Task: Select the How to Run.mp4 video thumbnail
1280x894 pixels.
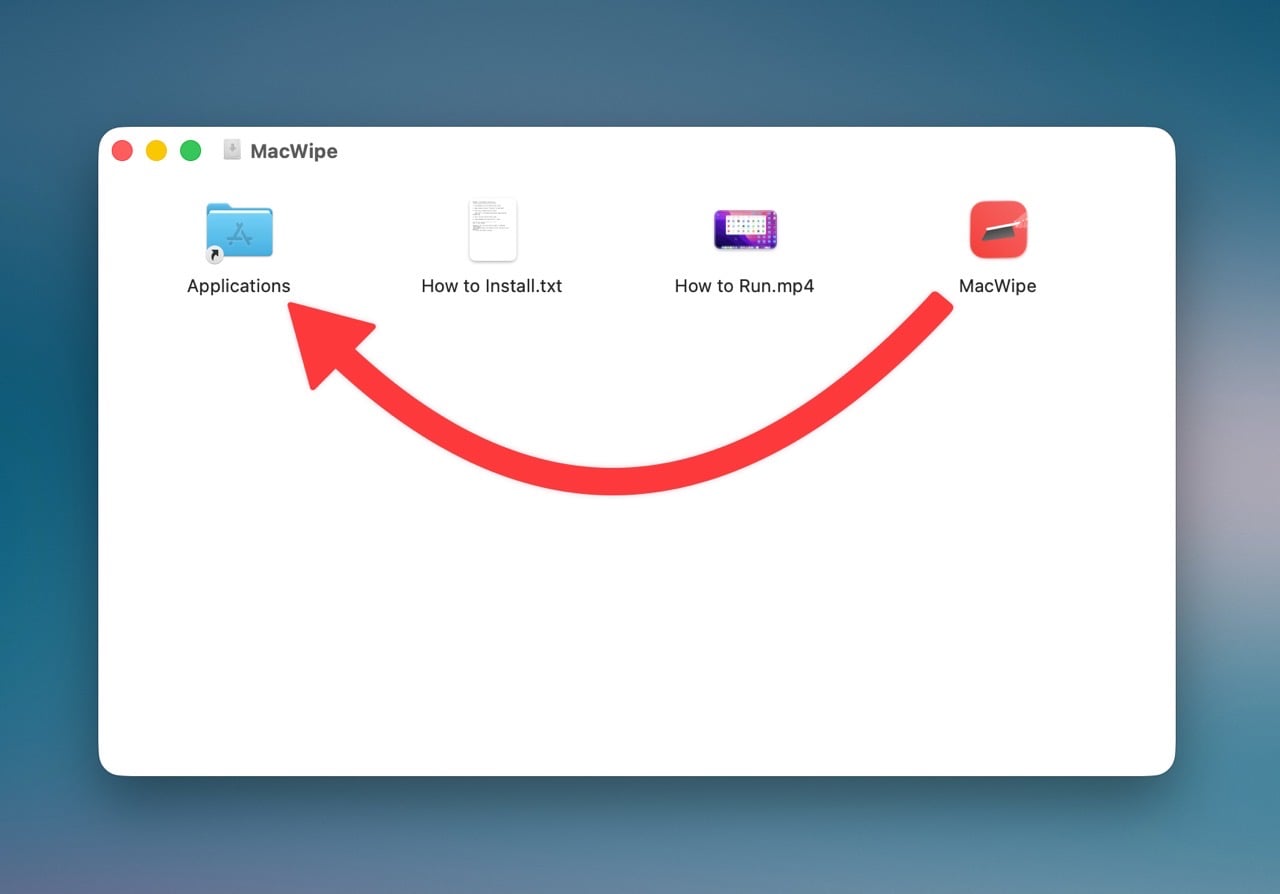Action: tap(745, 230)
